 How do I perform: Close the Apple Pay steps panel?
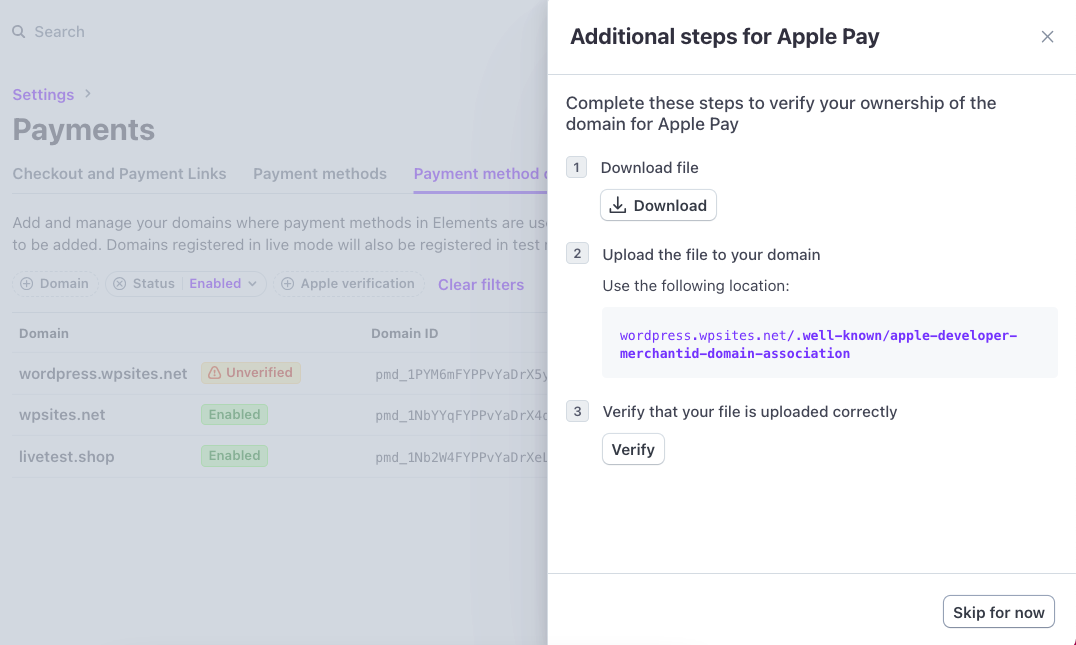point(1047,37)
